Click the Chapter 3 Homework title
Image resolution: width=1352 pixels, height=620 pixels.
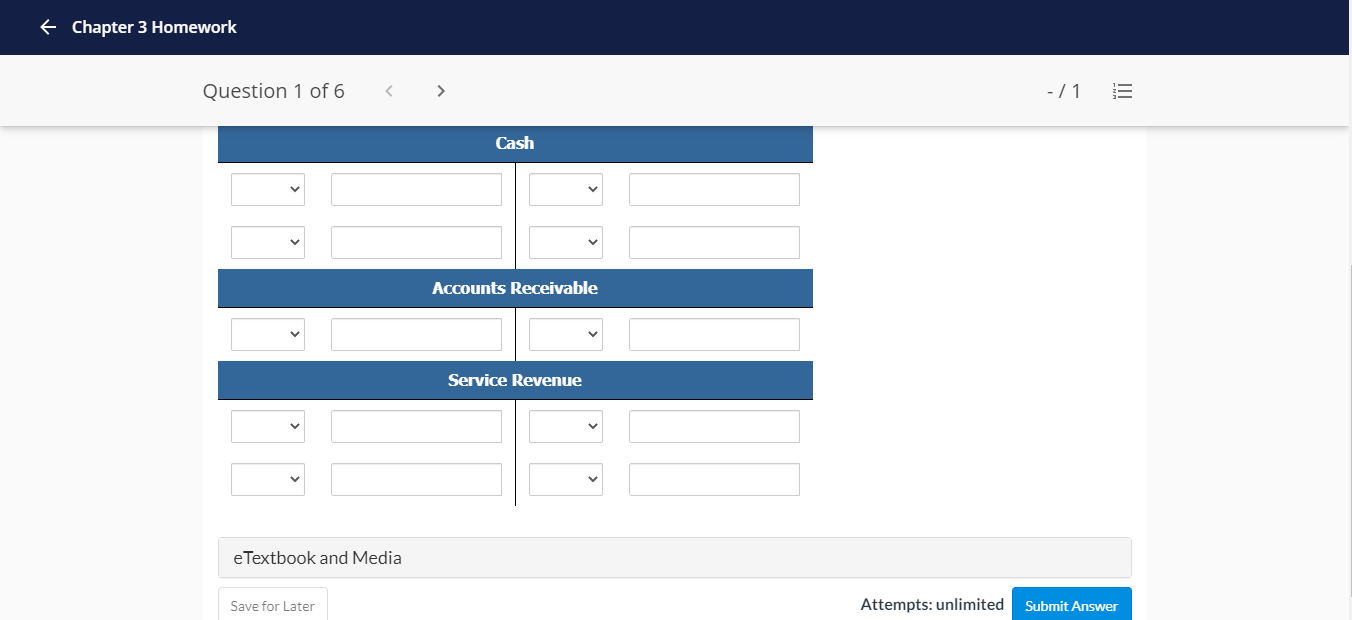click(154, 27)
